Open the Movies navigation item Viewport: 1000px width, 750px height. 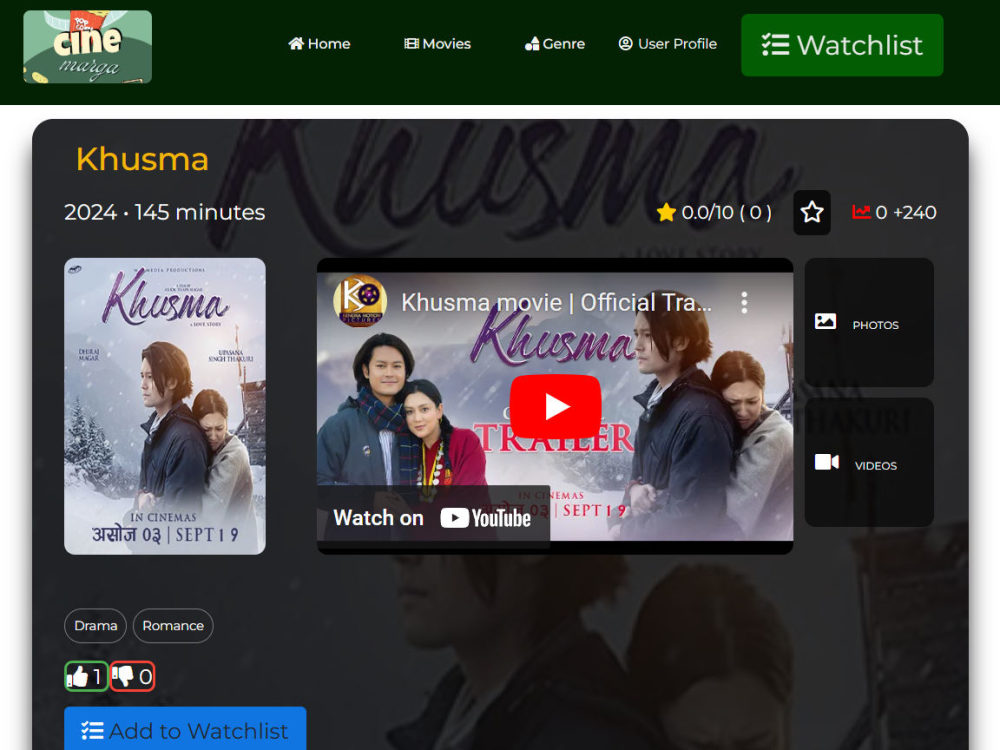coord(438,43)
